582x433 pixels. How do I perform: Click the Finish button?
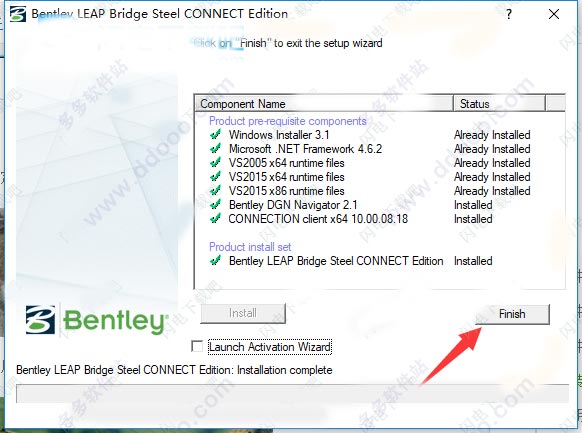(512, 314)
